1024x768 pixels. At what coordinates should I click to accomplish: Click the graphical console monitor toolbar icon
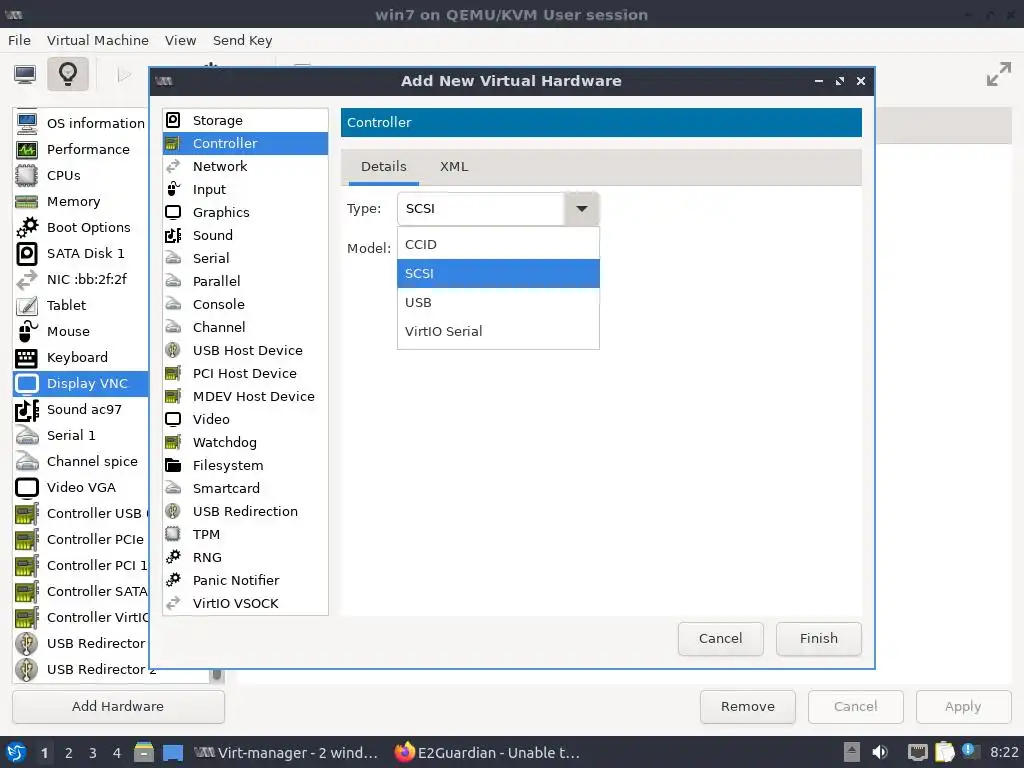coord(25,74)
